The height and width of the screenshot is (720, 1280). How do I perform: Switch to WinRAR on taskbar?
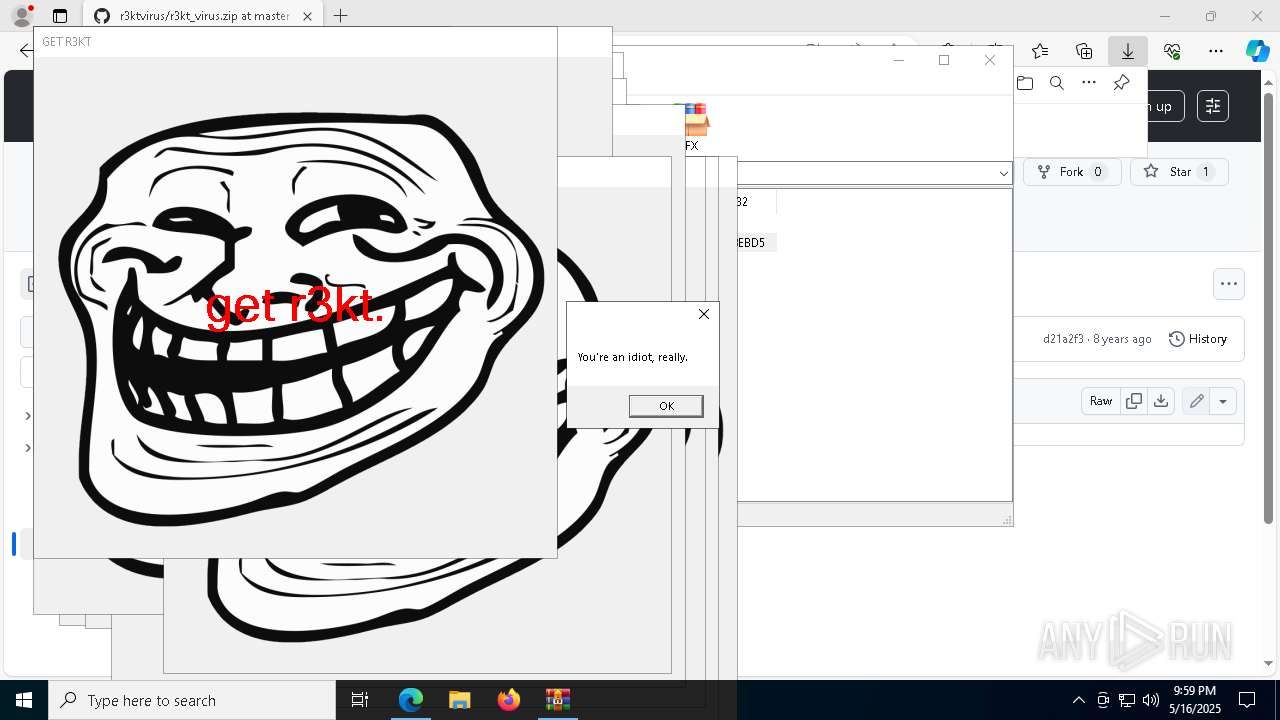557,700
